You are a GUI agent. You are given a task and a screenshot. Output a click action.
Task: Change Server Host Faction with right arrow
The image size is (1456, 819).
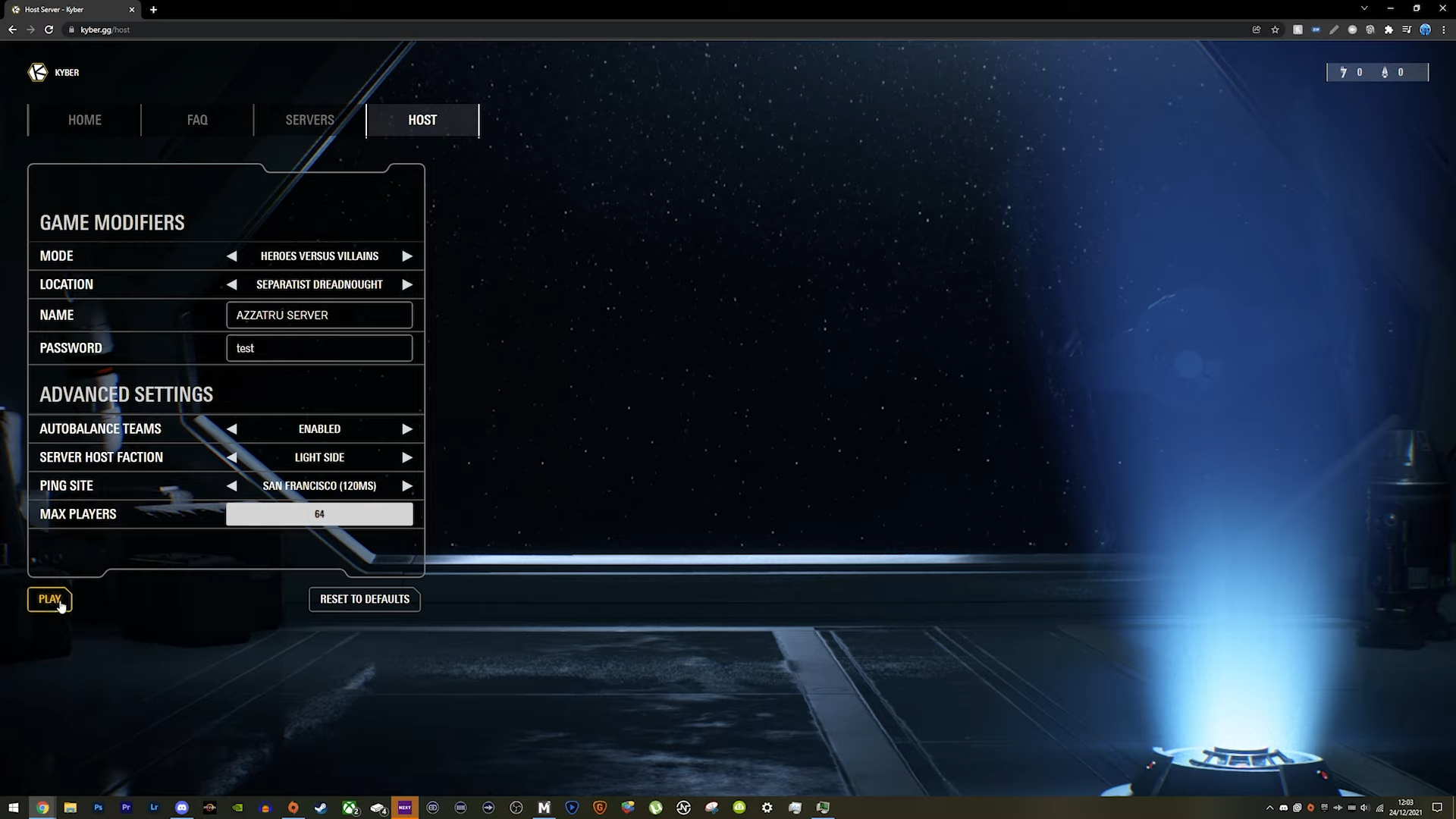407,457
